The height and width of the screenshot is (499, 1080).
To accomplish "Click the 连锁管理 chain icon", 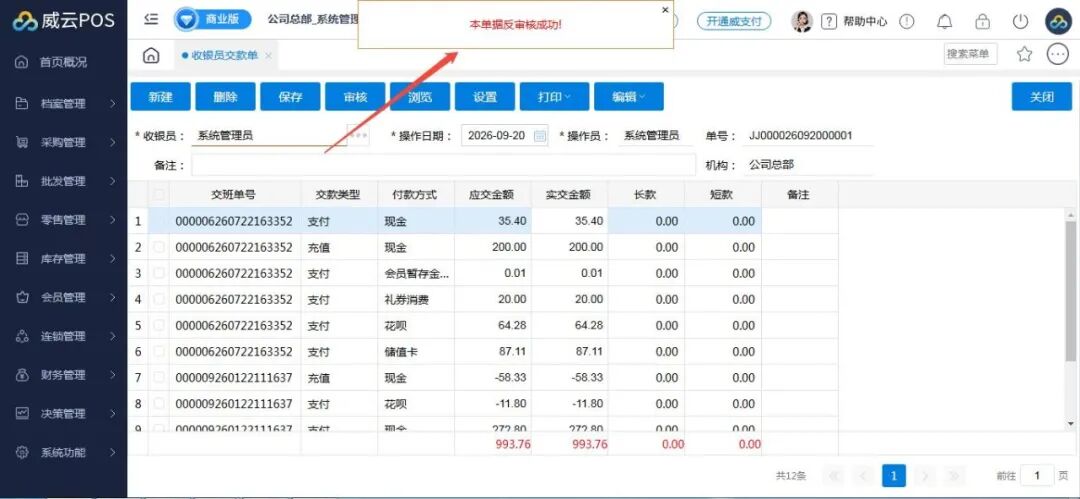I will (22, 336).
